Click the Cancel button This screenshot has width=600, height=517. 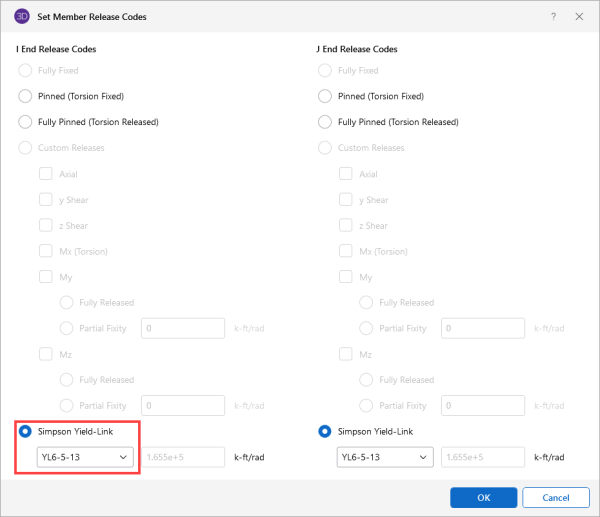555,497
